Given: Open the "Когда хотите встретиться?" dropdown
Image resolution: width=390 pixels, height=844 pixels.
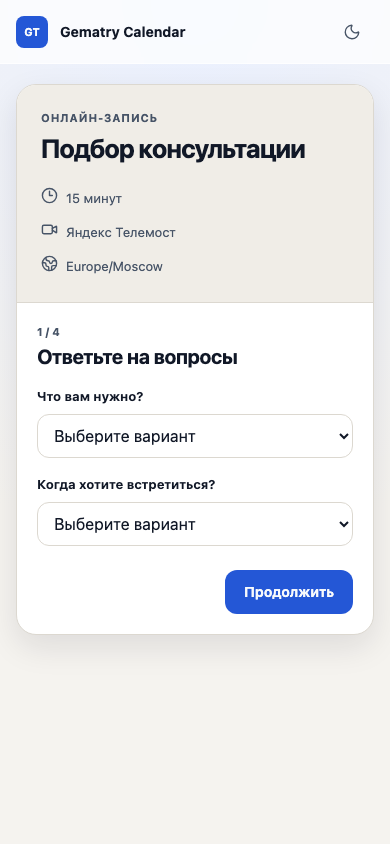Looking at the screenshot, I should [195, 524].
